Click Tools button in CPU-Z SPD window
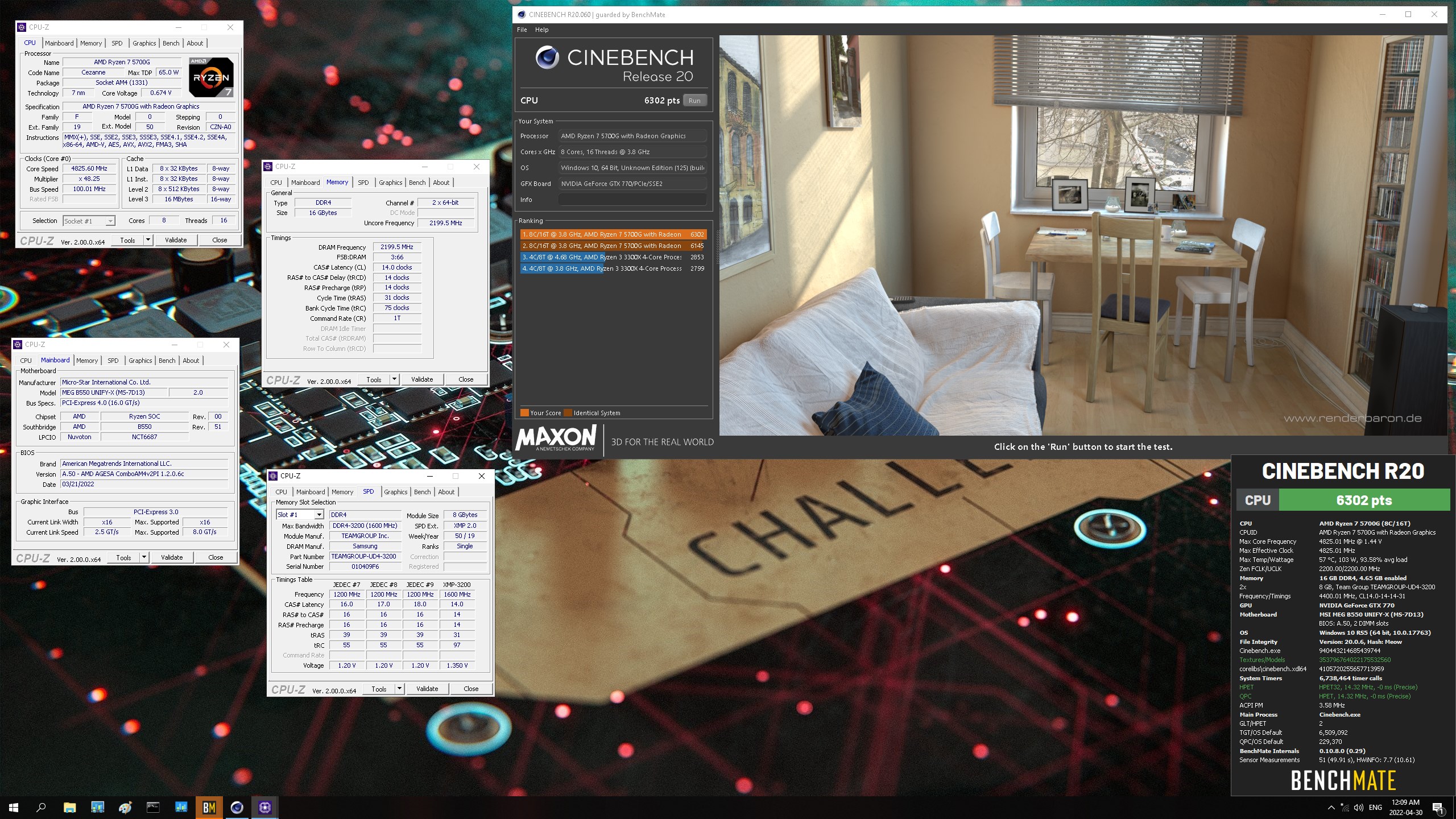1456x819 pixels. click(379, 689)
